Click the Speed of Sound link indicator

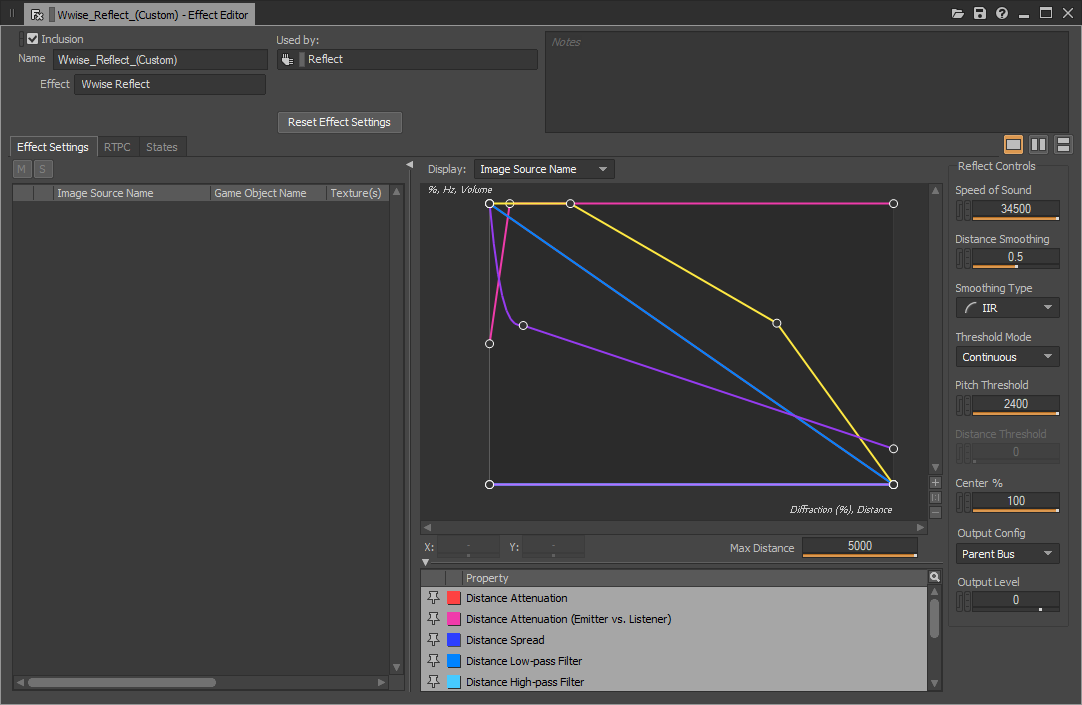[960, 210]
